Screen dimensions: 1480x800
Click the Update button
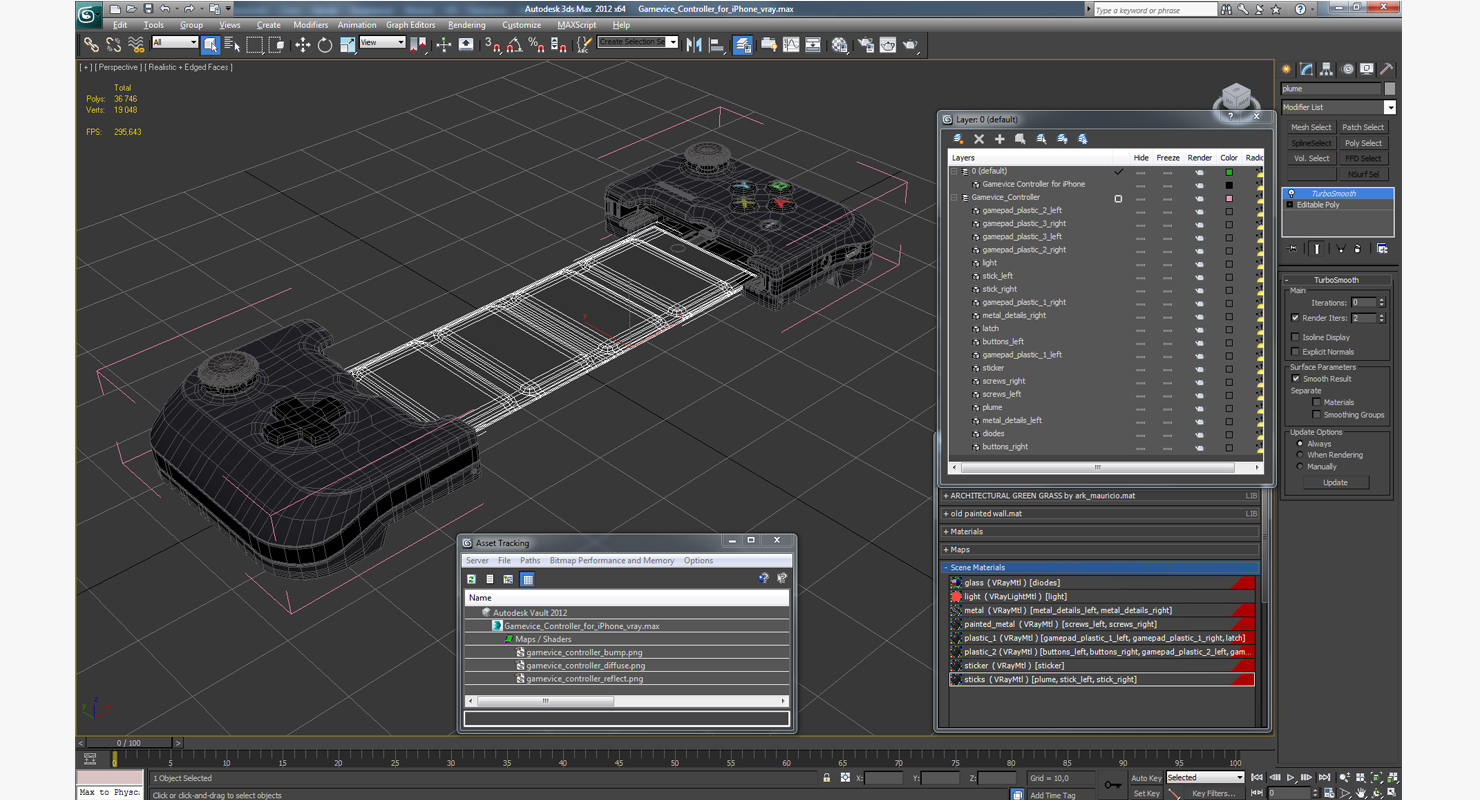click(1335, 483)
